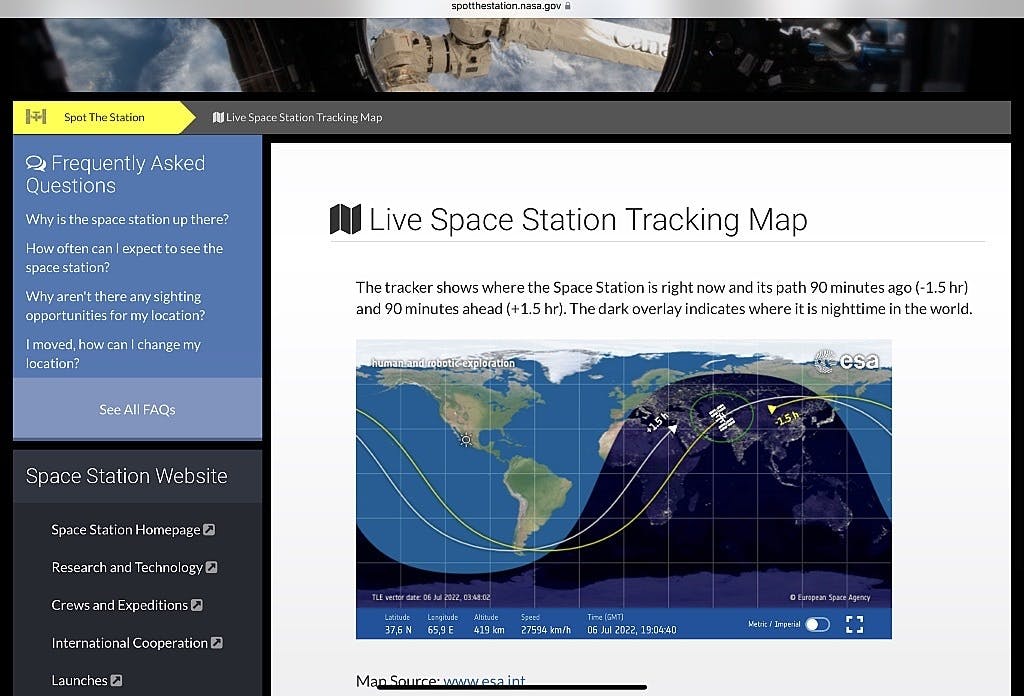This screenshot has height=696, width=1024.
Task: Open the Research and Technology link
Action: tap(127, 567)
